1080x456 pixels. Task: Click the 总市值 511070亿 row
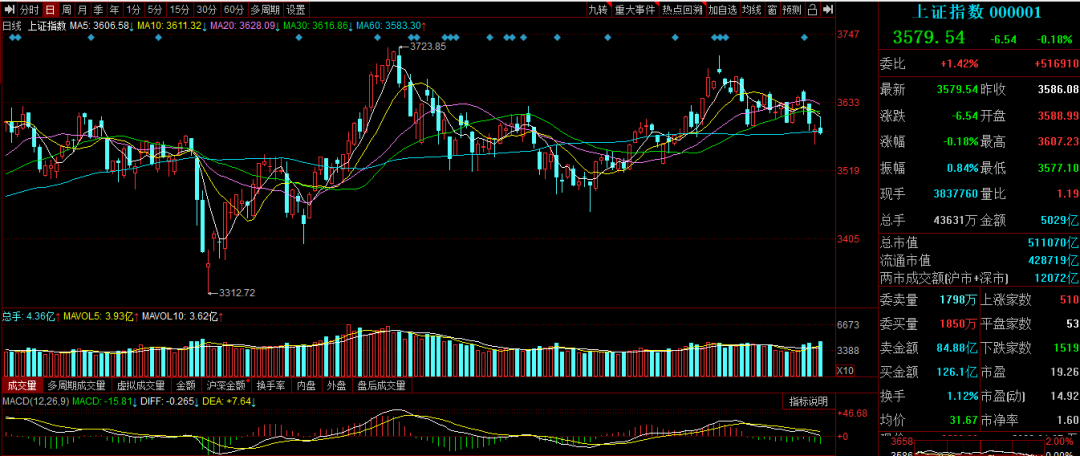[x=979, y=243]
